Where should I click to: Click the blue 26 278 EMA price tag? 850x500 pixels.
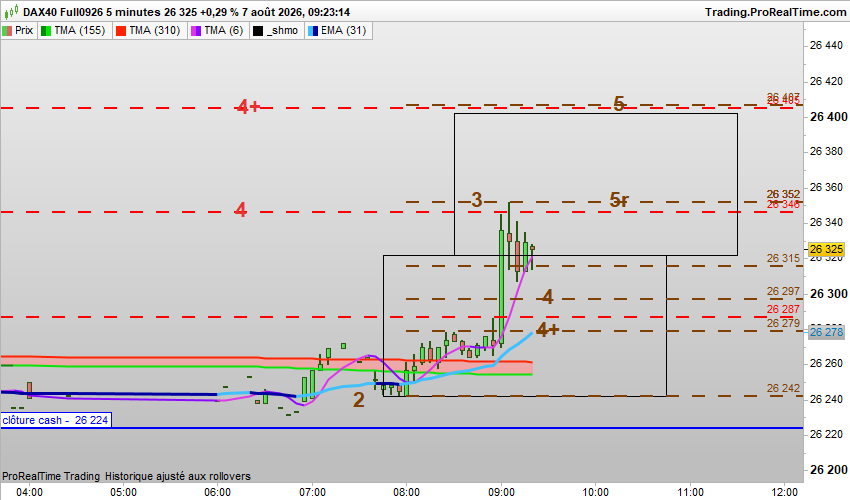point(826,332)
